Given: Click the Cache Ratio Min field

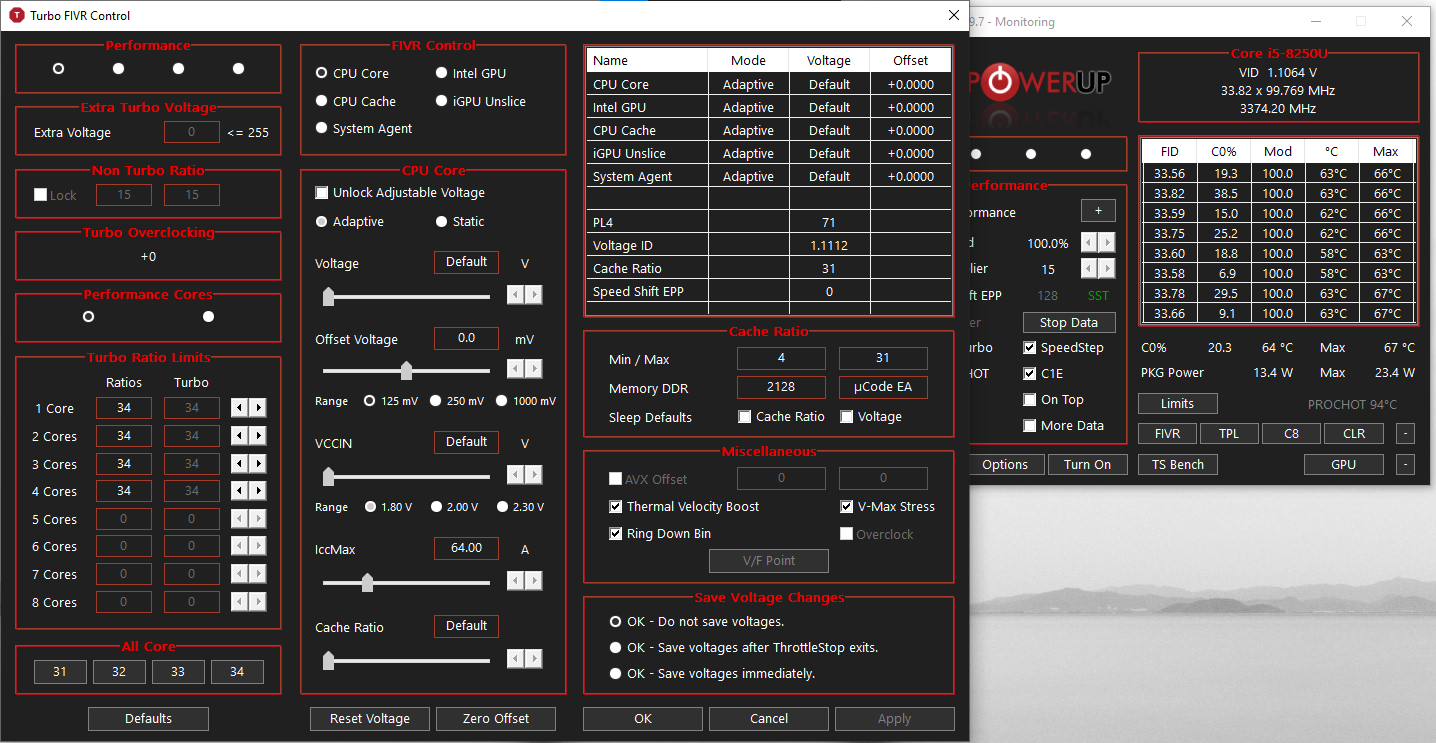Looking at the screenshot, I should pyautogui.click(x=781, y=358).
